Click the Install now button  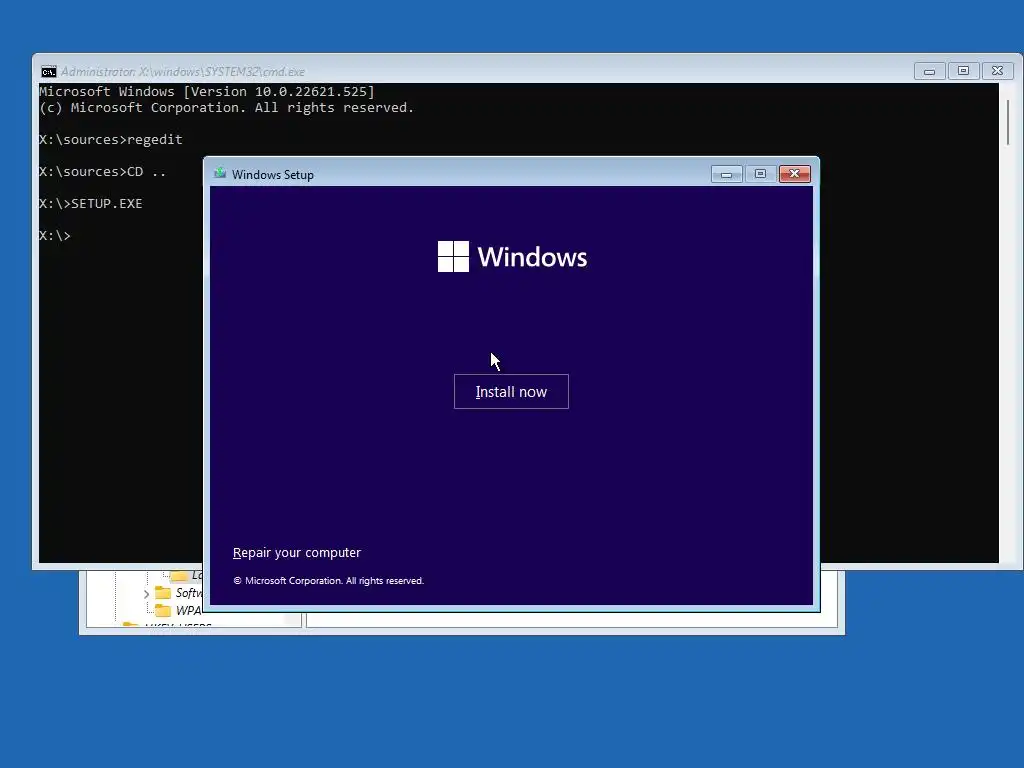coord(511,391)
